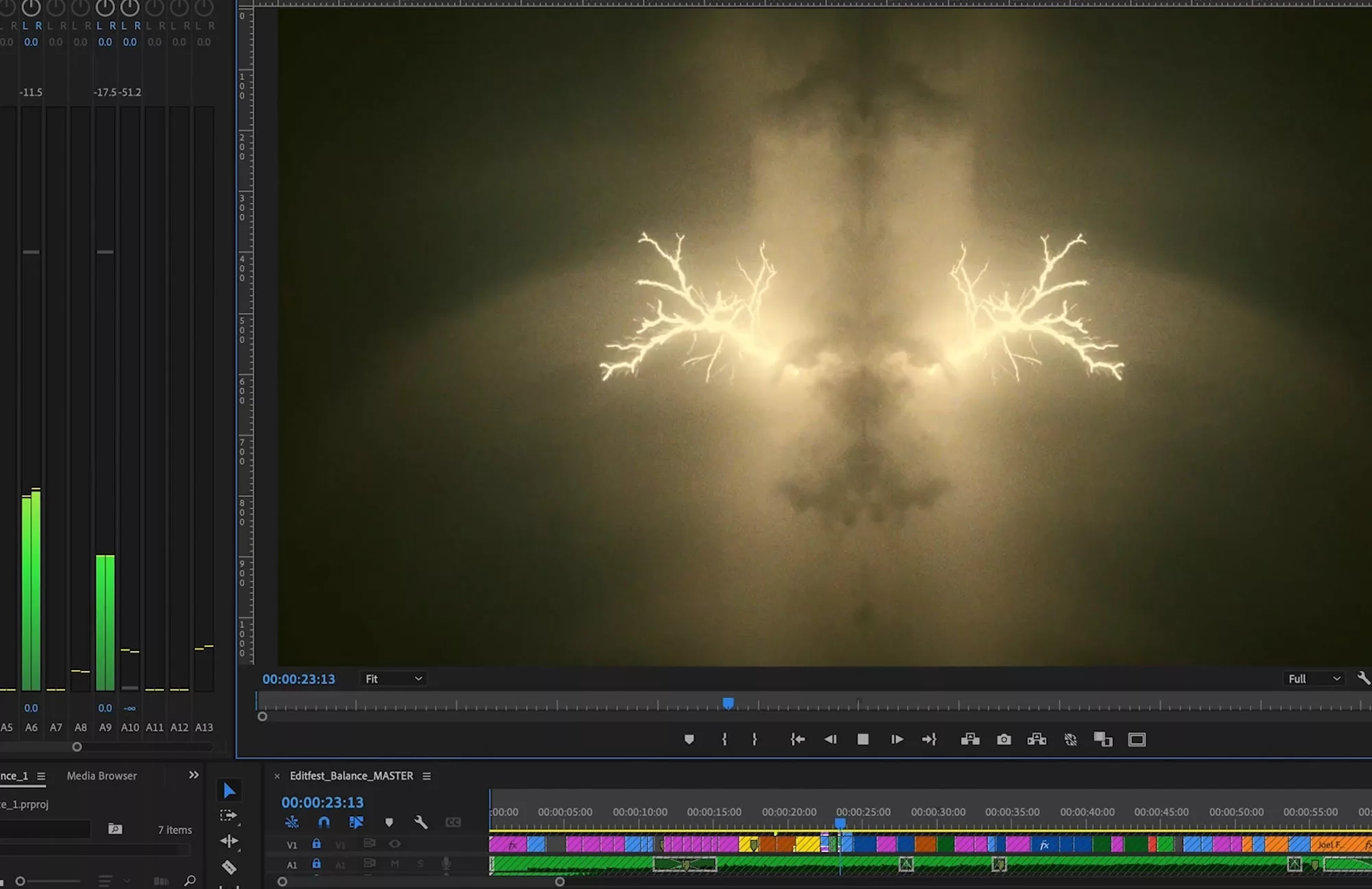This screenshot has height=889, width=1372.
Task: Go to In point button
Action: coord(797,739)
